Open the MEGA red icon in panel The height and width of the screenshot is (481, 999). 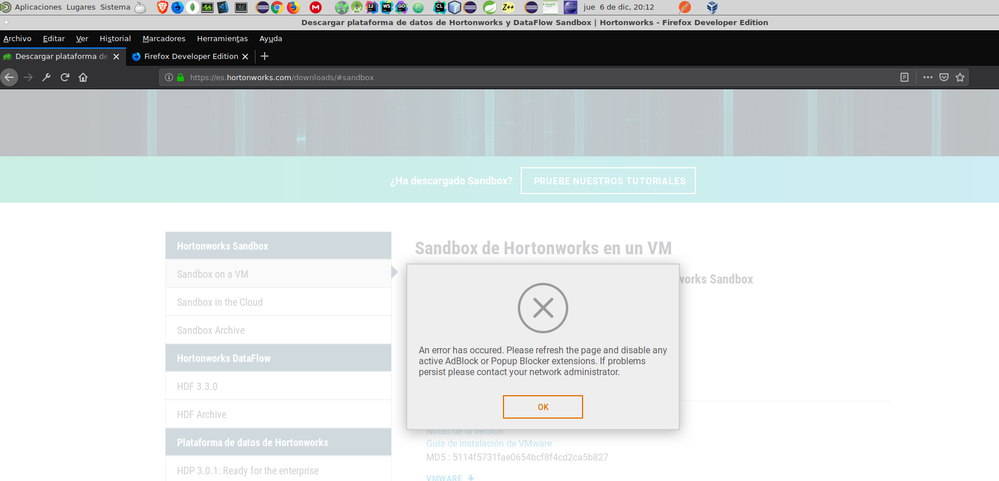pos(315,7)
